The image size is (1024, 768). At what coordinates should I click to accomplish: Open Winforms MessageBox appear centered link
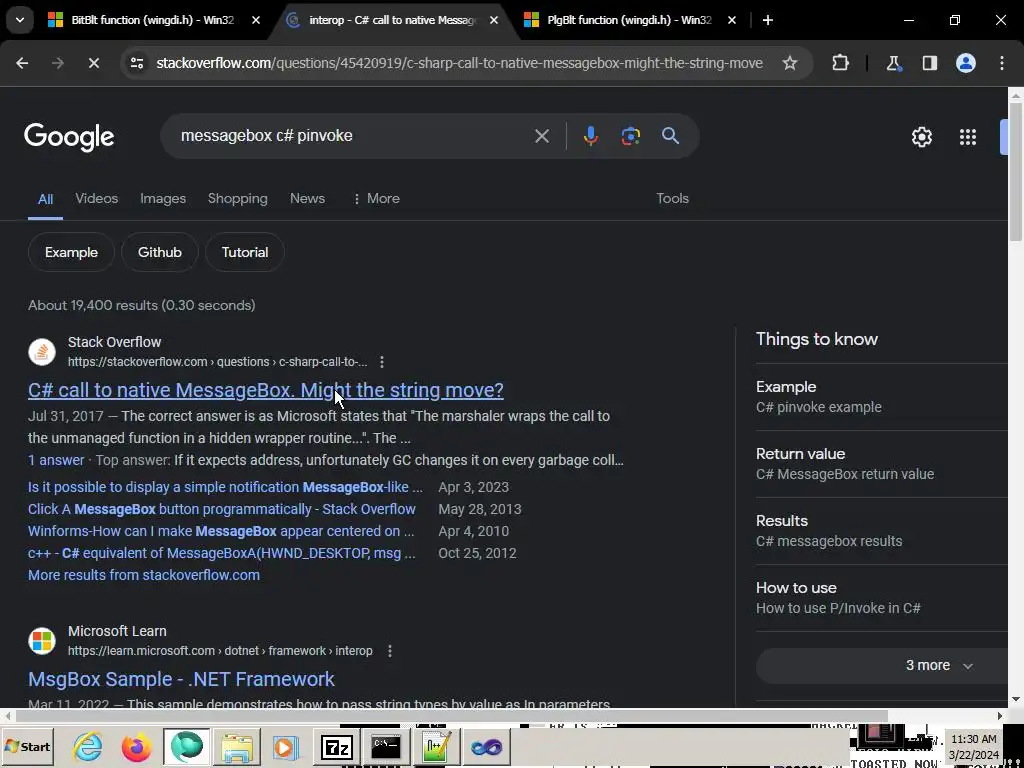pos(221,532)
